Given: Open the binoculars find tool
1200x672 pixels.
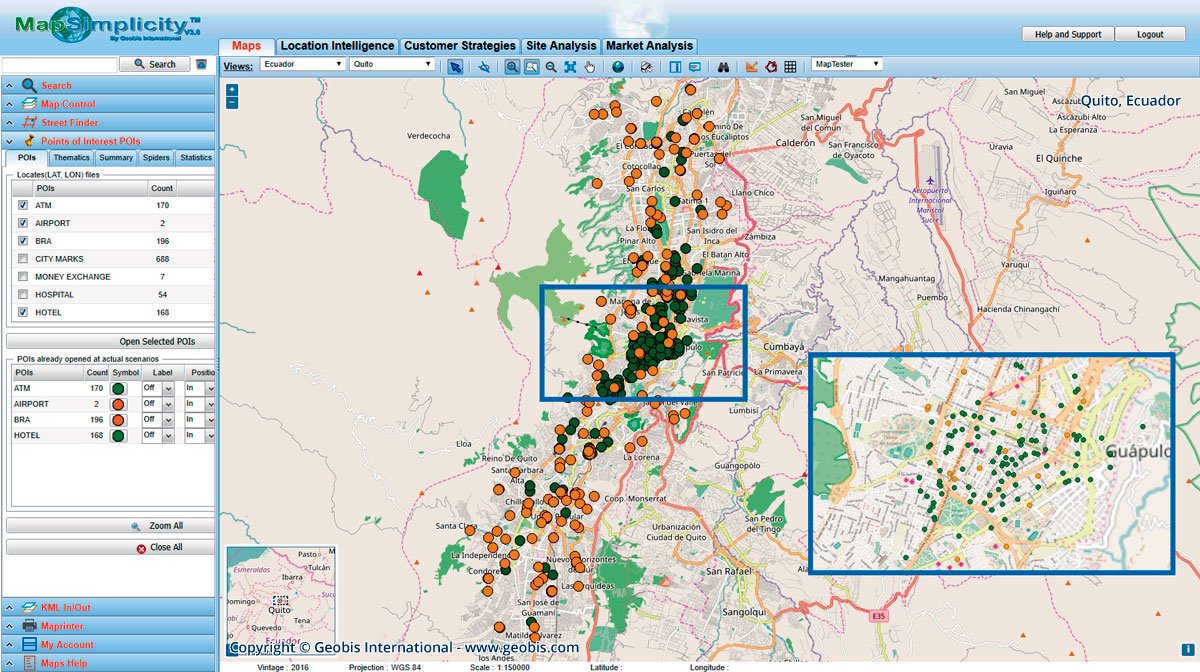Looking at the screenshot, I should pyautogui.click(x=723, y=66).
